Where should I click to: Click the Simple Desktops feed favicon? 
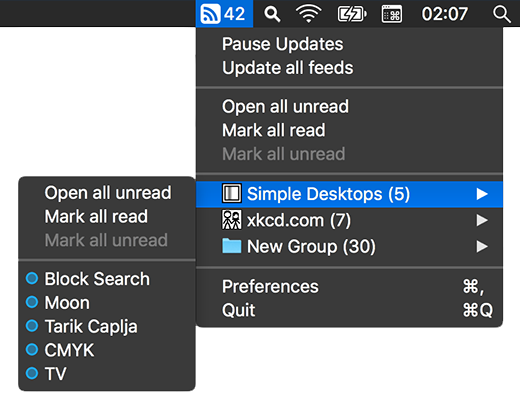pos(232,193)
